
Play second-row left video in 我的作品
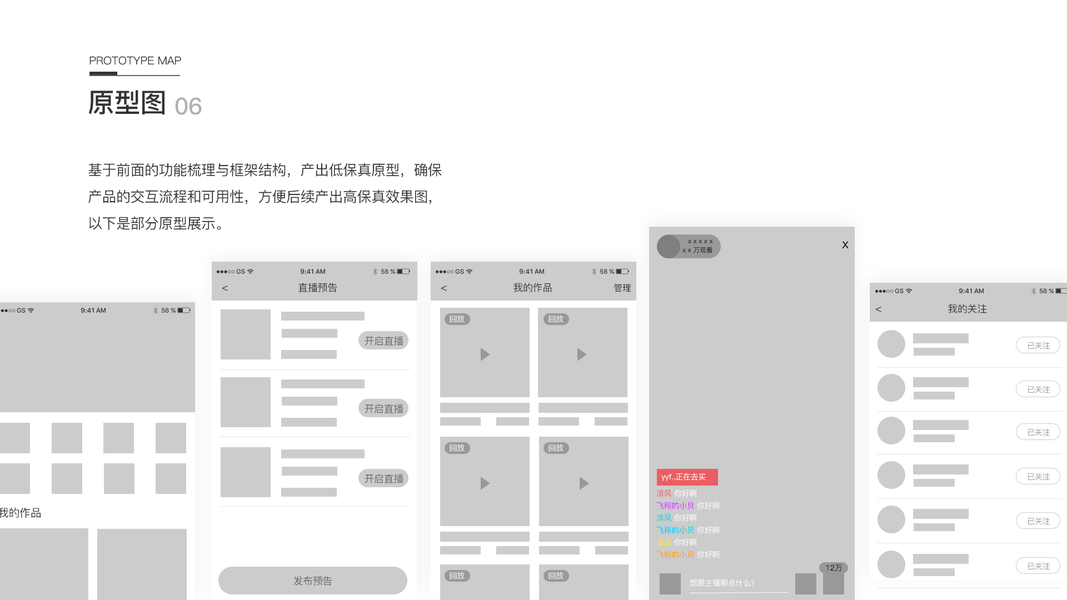click(485, 482)
